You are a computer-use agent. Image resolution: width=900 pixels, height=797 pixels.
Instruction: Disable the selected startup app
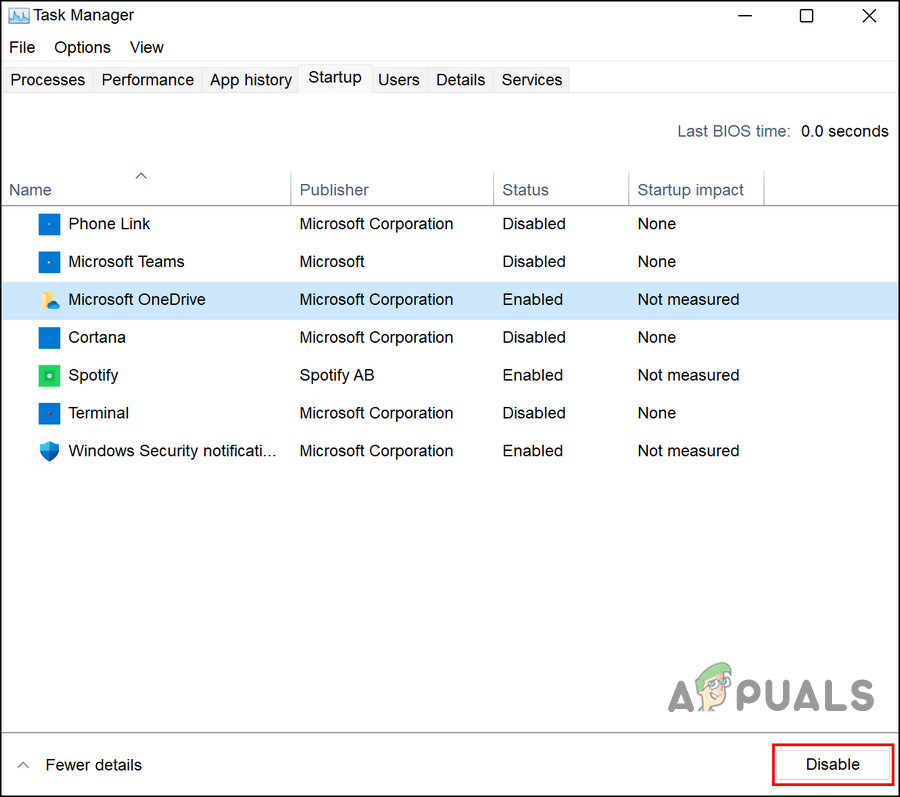click(x=832, y=763)
